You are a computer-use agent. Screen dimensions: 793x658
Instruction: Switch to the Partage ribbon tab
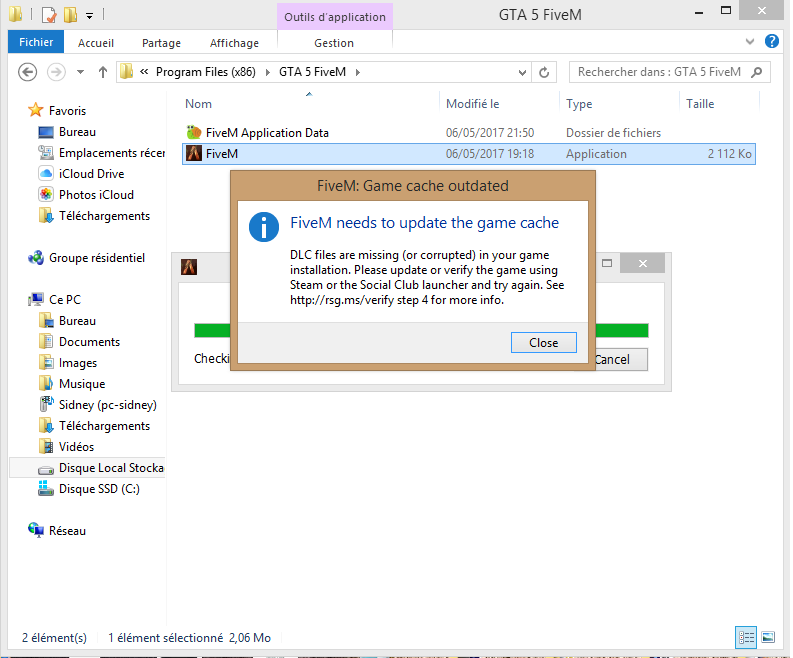click(161, 43)
